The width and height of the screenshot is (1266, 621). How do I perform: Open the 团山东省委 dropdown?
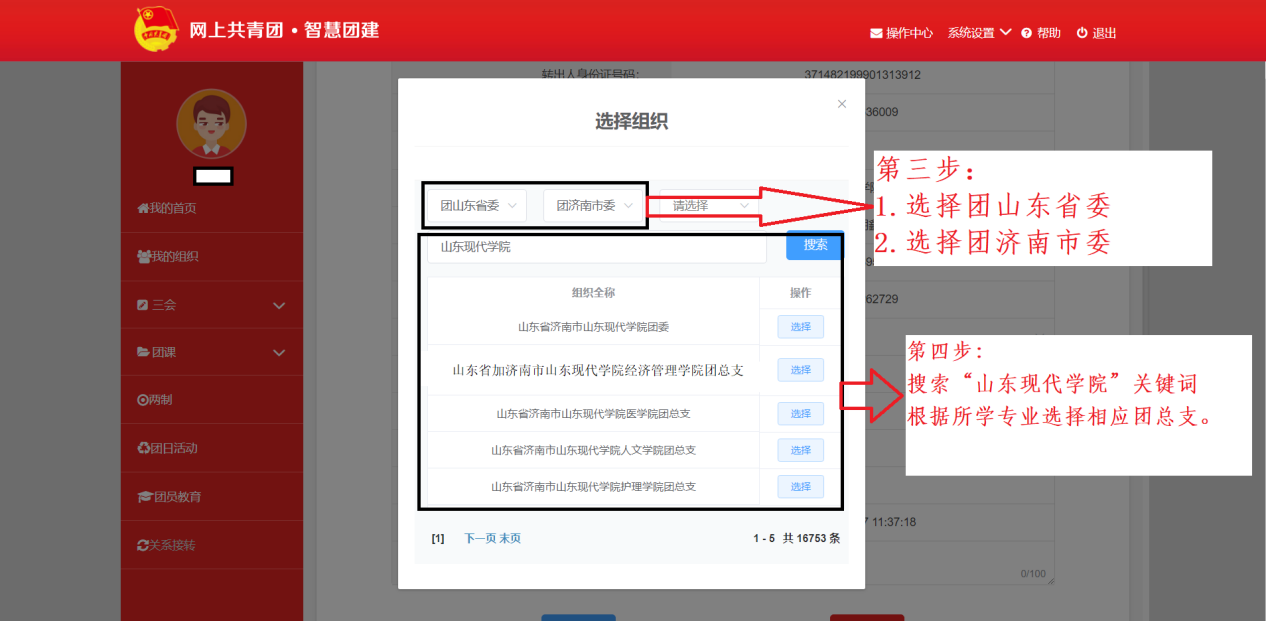tap(480, 205)
